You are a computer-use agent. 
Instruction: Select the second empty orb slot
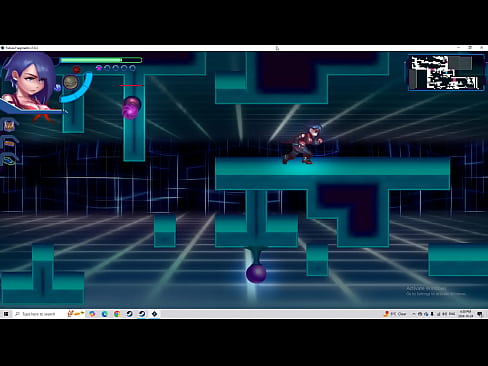coord(115,68)
